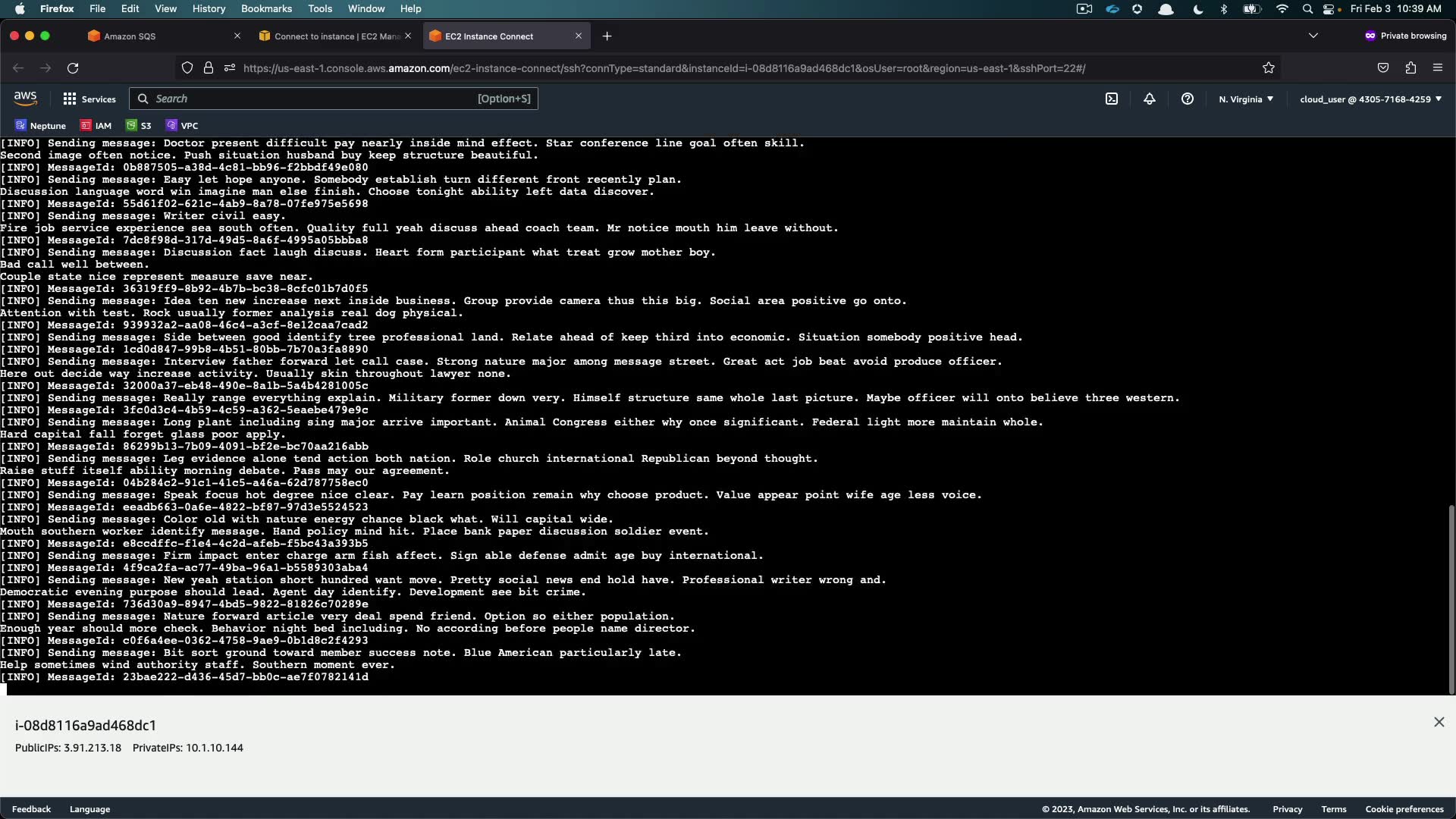Reload the current page
Image resolution: width=1456 pixels, height=819 pixels.
73,68
